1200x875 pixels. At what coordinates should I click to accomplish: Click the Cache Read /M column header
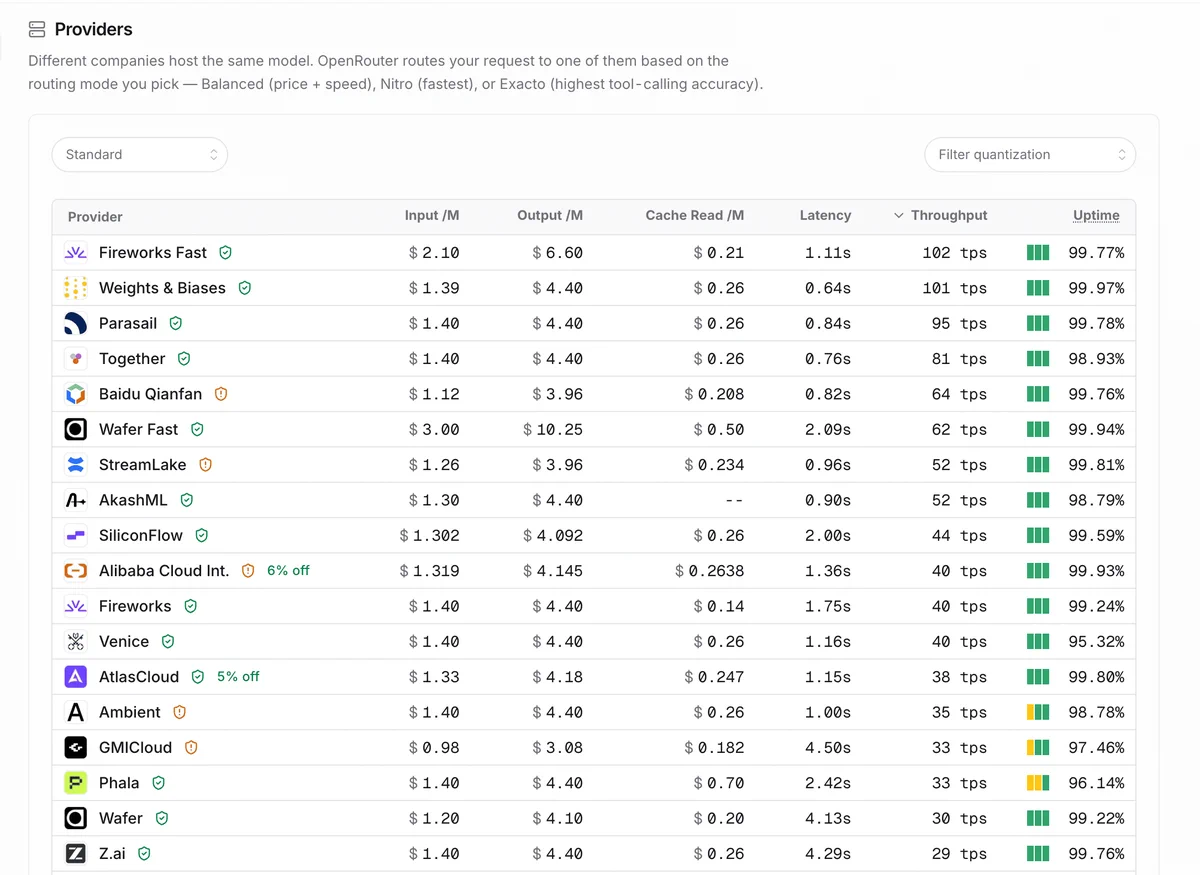[x=695, y=215]
